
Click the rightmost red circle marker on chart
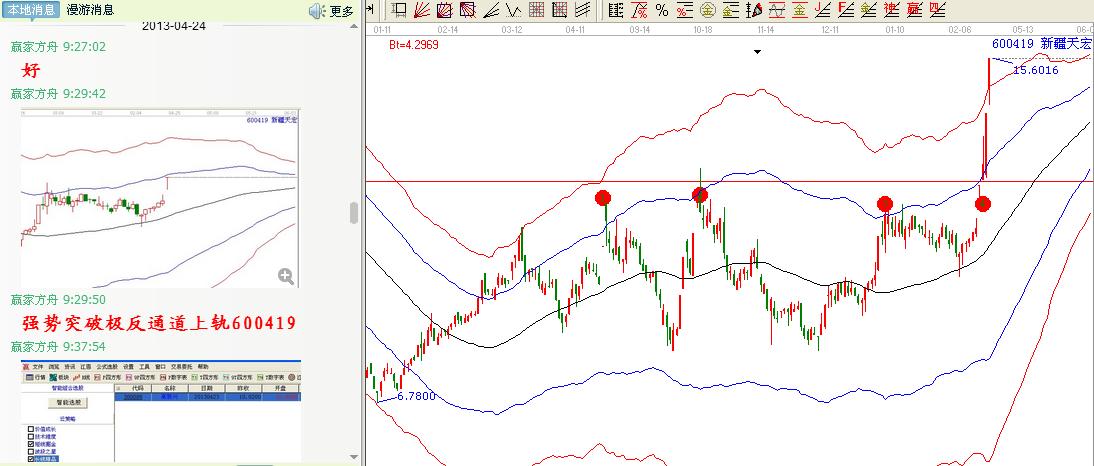(x=982, y=204)
